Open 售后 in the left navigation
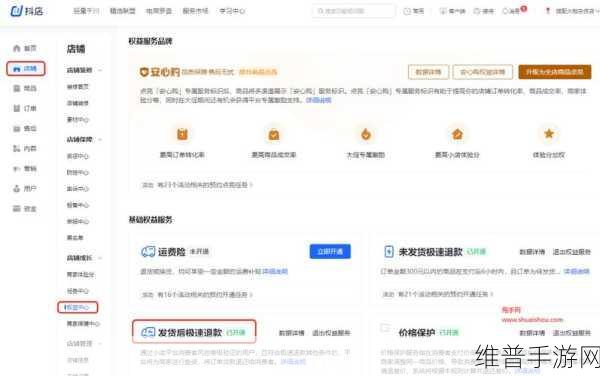 25,129
